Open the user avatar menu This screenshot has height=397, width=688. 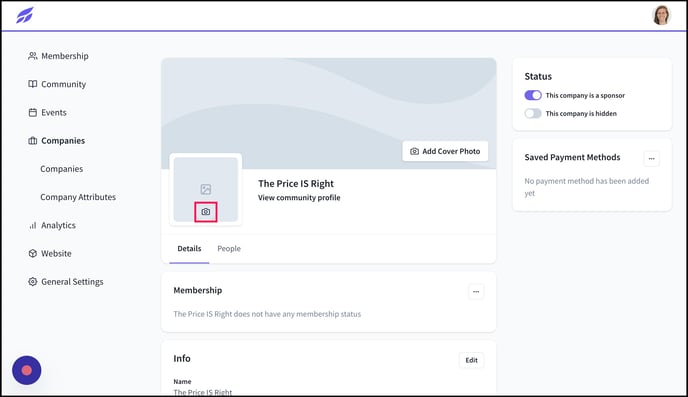coord(661,15)
